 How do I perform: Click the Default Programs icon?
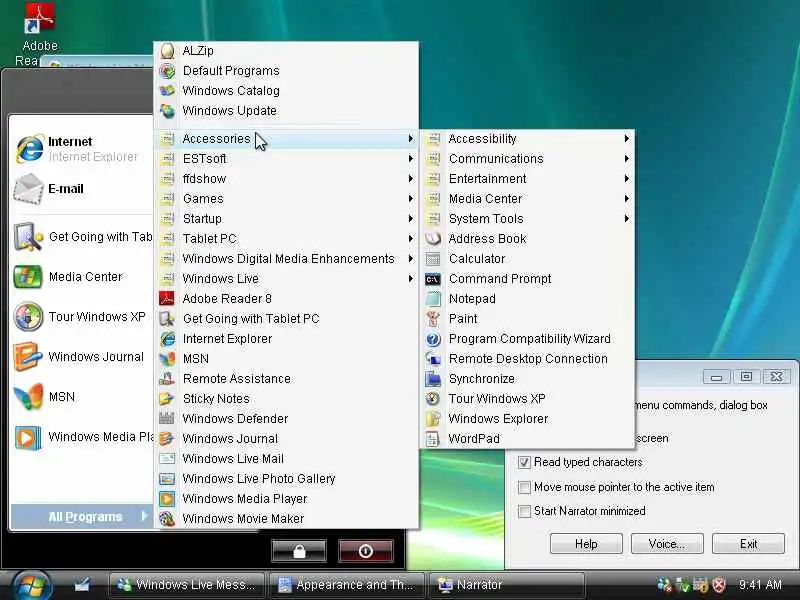click(x=167, y=70)
